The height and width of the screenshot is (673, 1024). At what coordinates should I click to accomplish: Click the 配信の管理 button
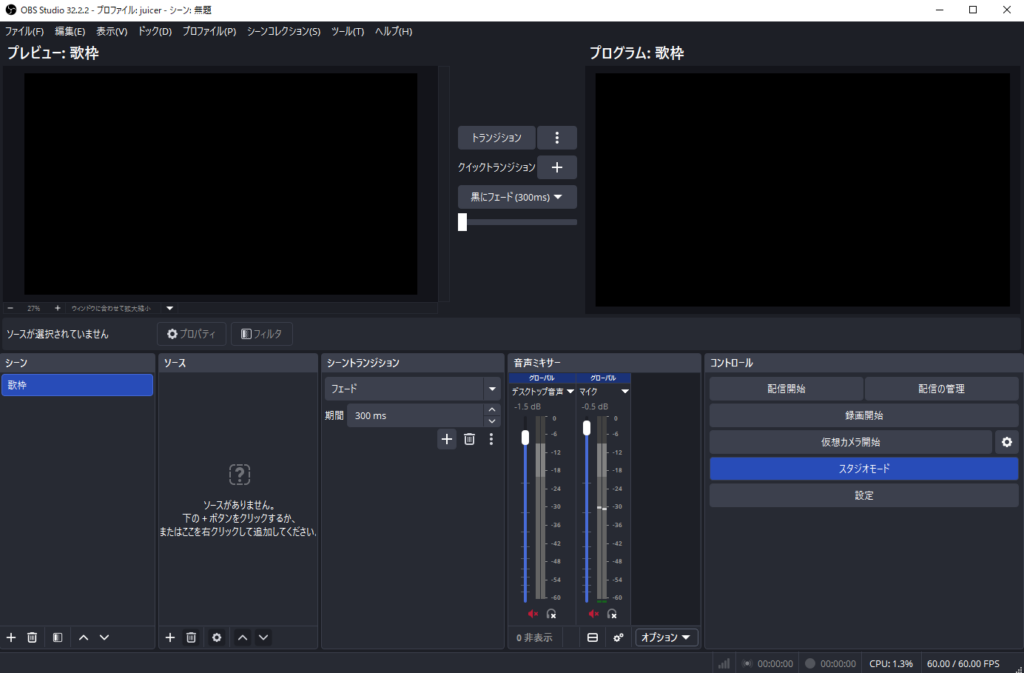[x=941, y=388]
